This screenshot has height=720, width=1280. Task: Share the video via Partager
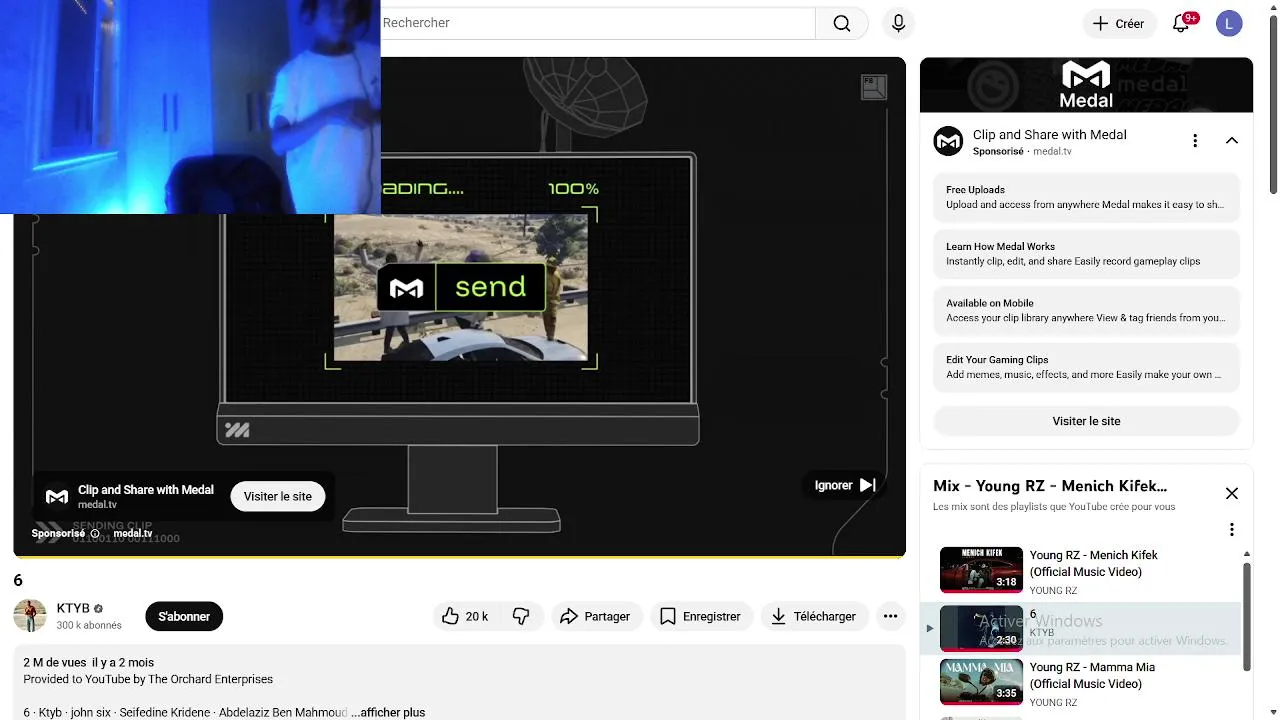(595, 616)
